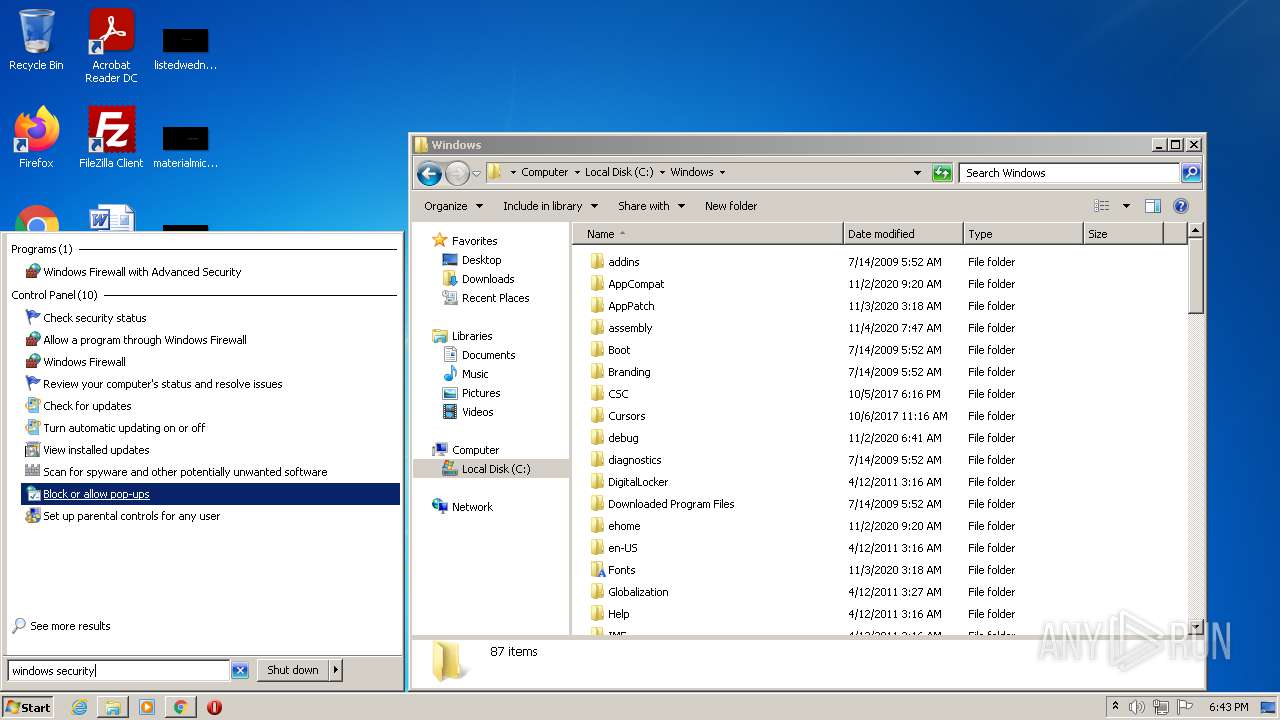Select the Videos library
1280x720 pixels.
[477, 412]
